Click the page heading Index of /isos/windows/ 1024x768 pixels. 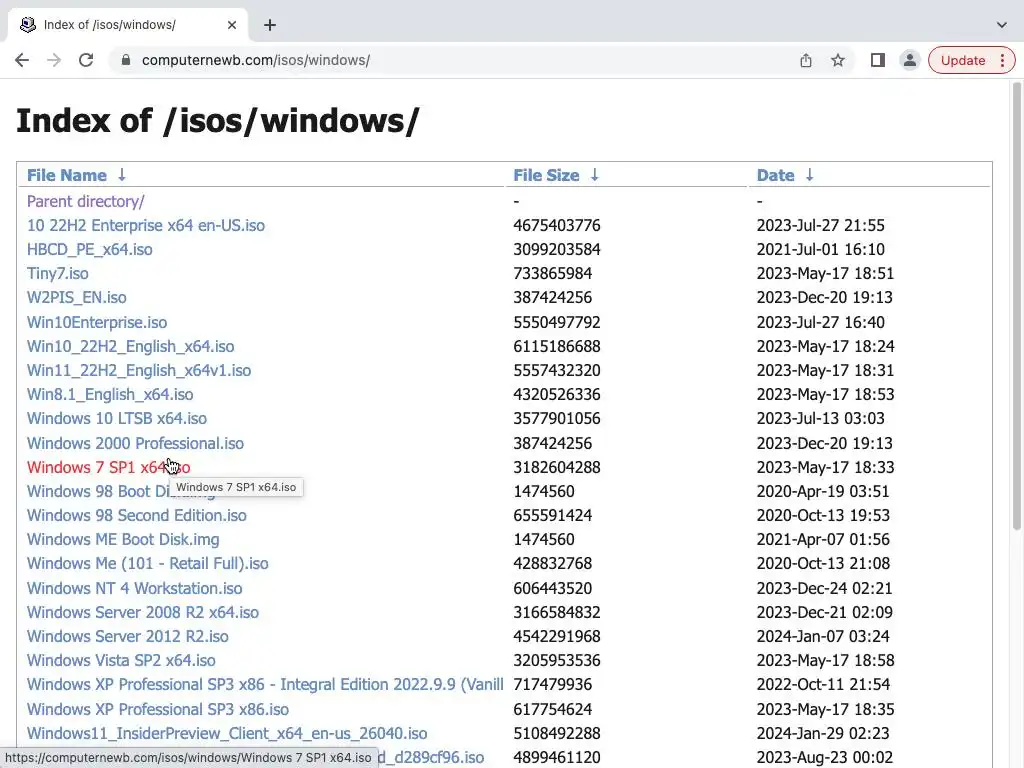coord(217,121)
